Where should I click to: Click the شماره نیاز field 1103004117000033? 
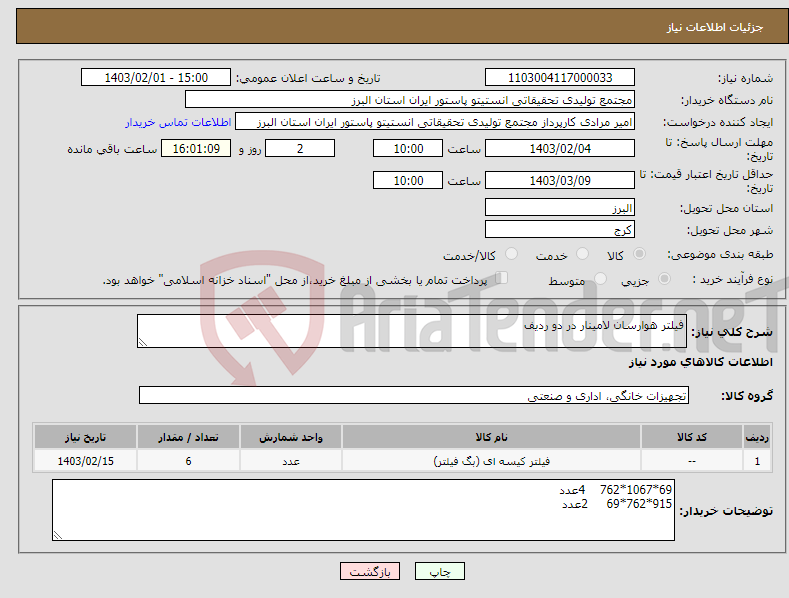[560, 78]
